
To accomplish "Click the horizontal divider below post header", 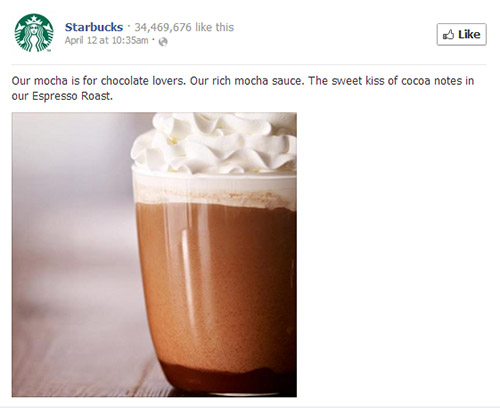I will pos(249,64).
